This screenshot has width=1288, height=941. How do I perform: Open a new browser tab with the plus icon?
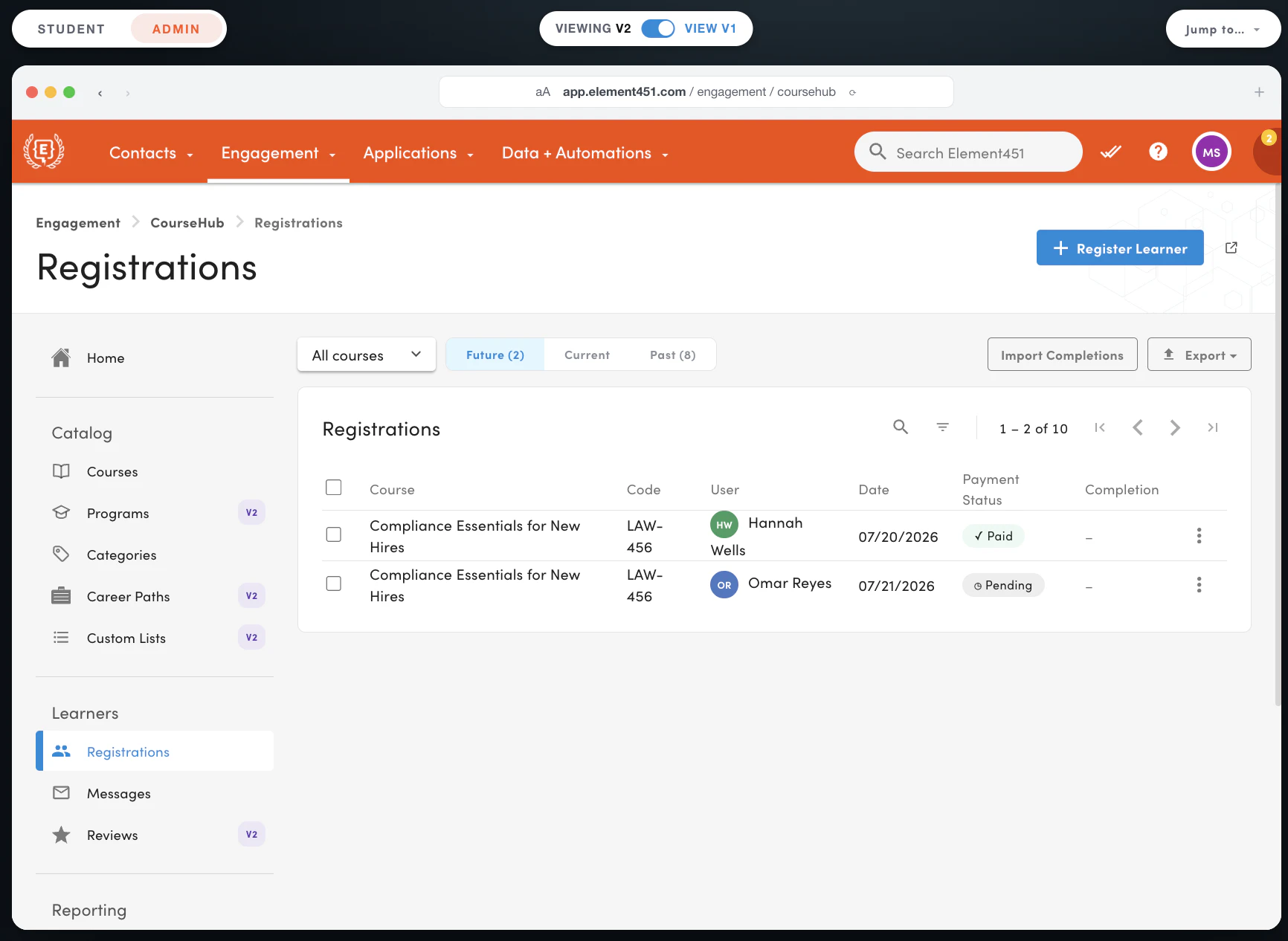1259,92
